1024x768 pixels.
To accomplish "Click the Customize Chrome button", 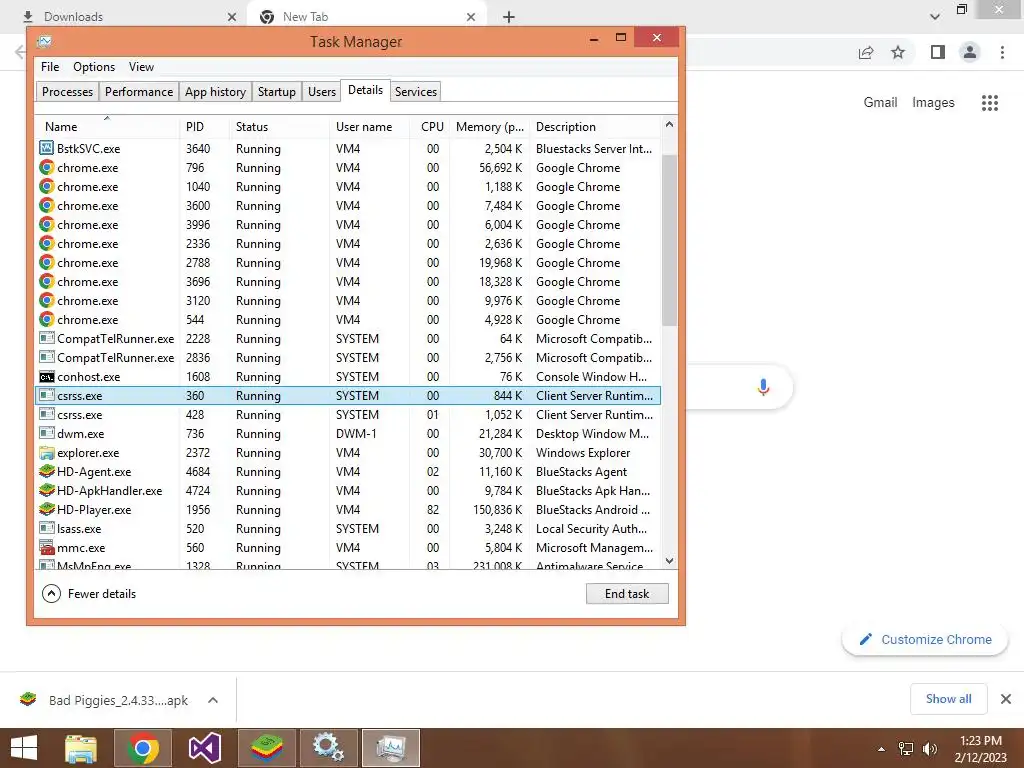I will (925, 639).
